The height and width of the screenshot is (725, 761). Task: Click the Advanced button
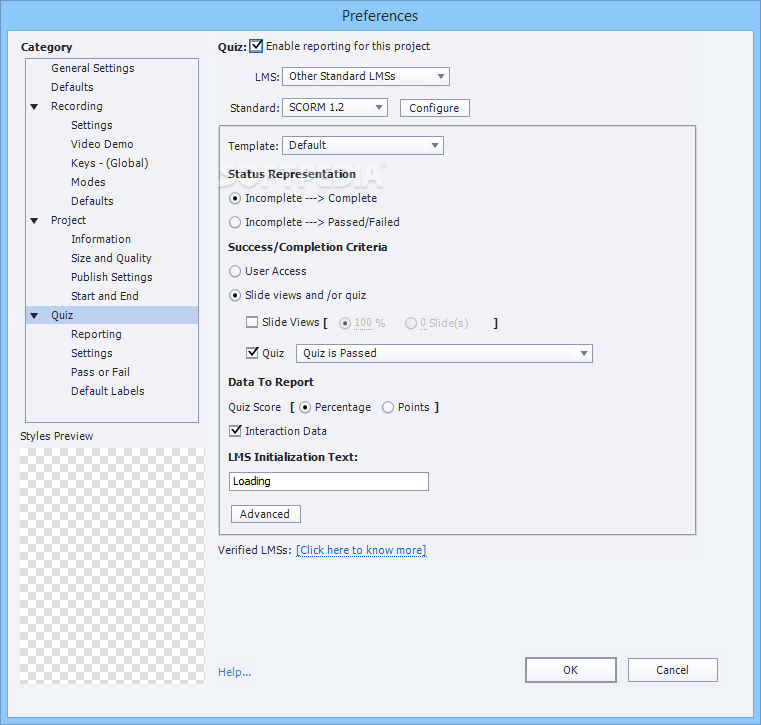pyautogui.click(x=265, y=514)
